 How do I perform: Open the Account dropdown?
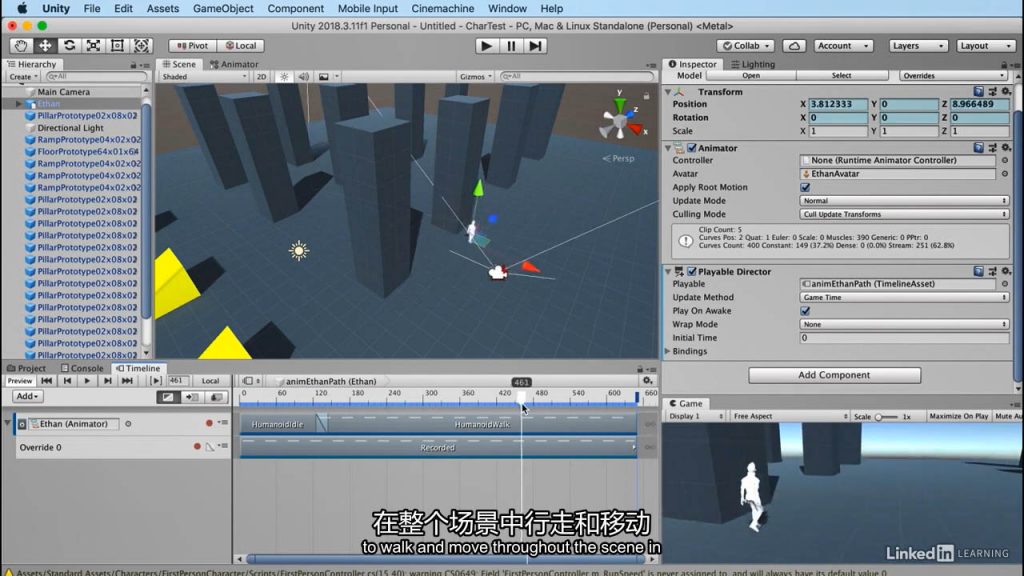coord(843,46)
